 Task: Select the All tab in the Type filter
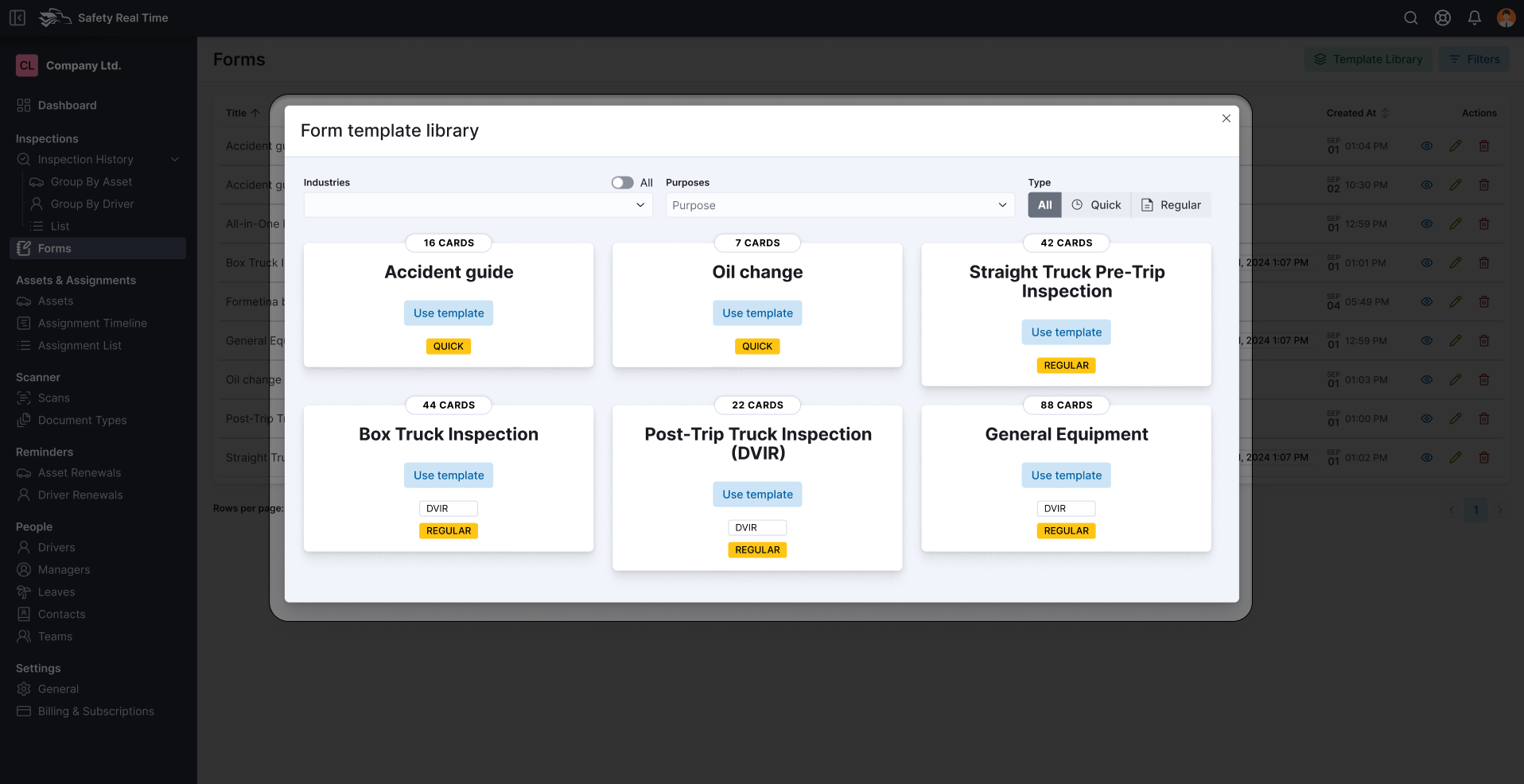tap(1044, 204)
